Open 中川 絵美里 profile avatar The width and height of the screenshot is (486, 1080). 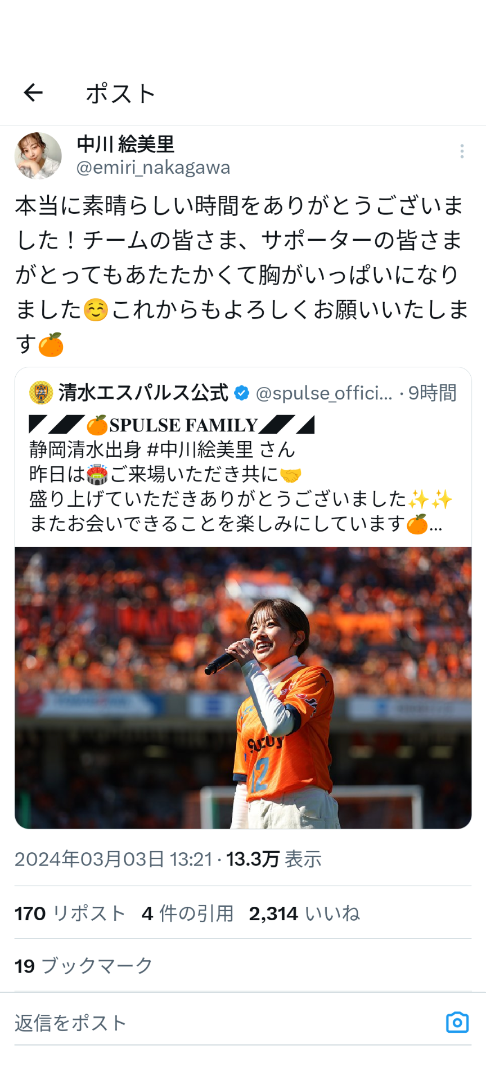click(38, 156)
